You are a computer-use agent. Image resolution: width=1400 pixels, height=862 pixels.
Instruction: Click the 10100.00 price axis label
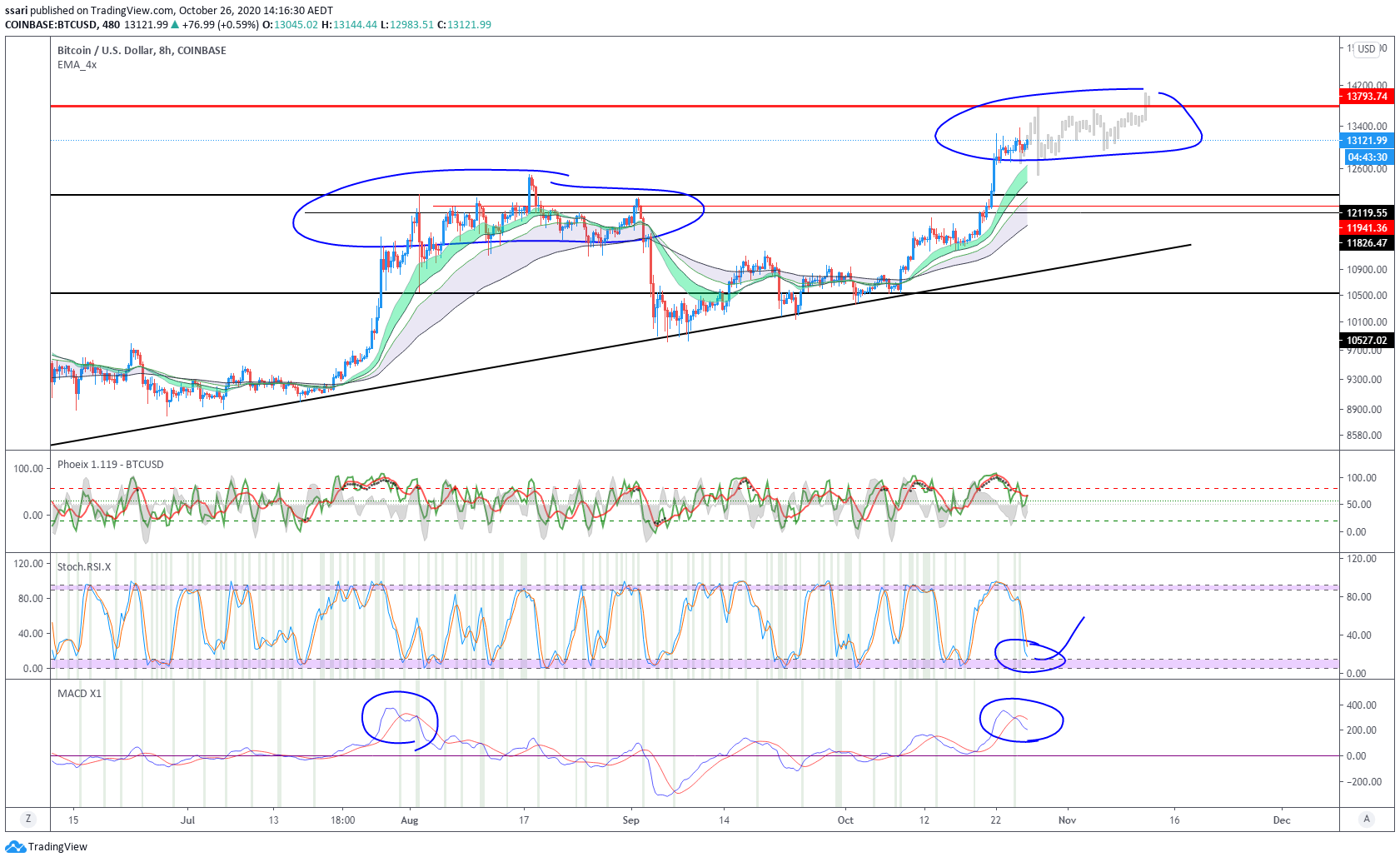coord(1367,322)
